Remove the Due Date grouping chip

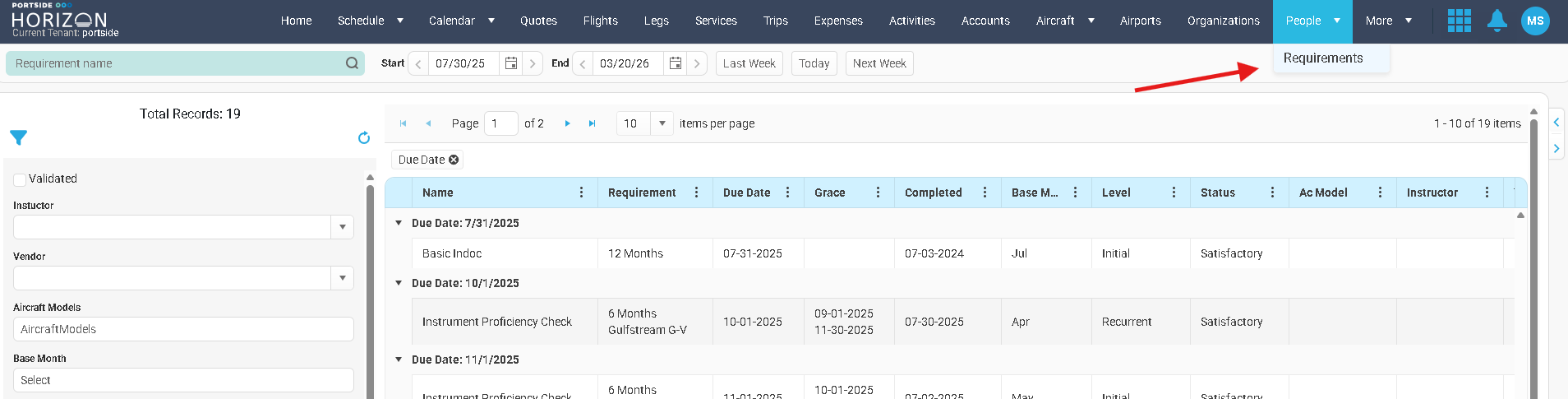coord(454,160)
